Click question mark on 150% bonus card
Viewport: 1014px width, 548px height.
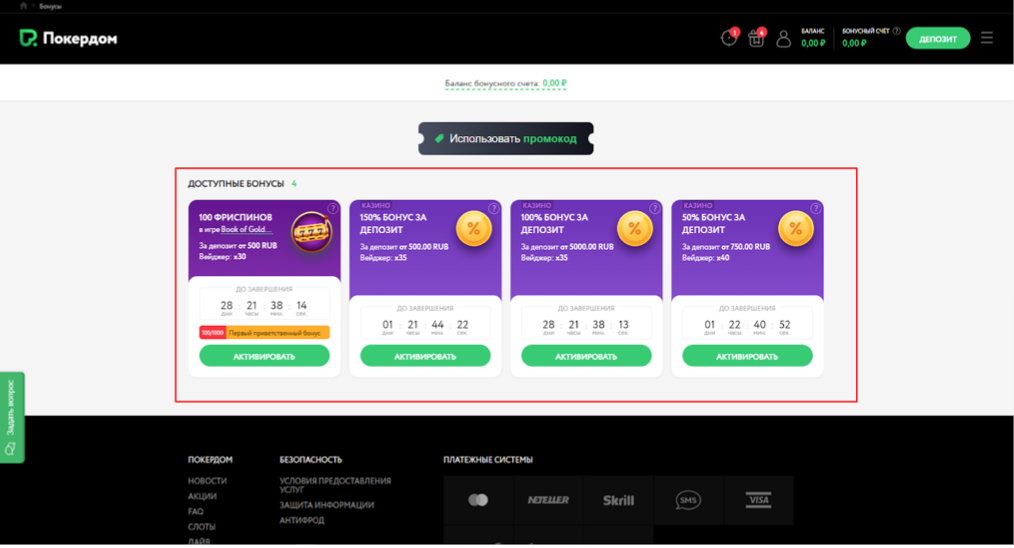coord(493,208)
